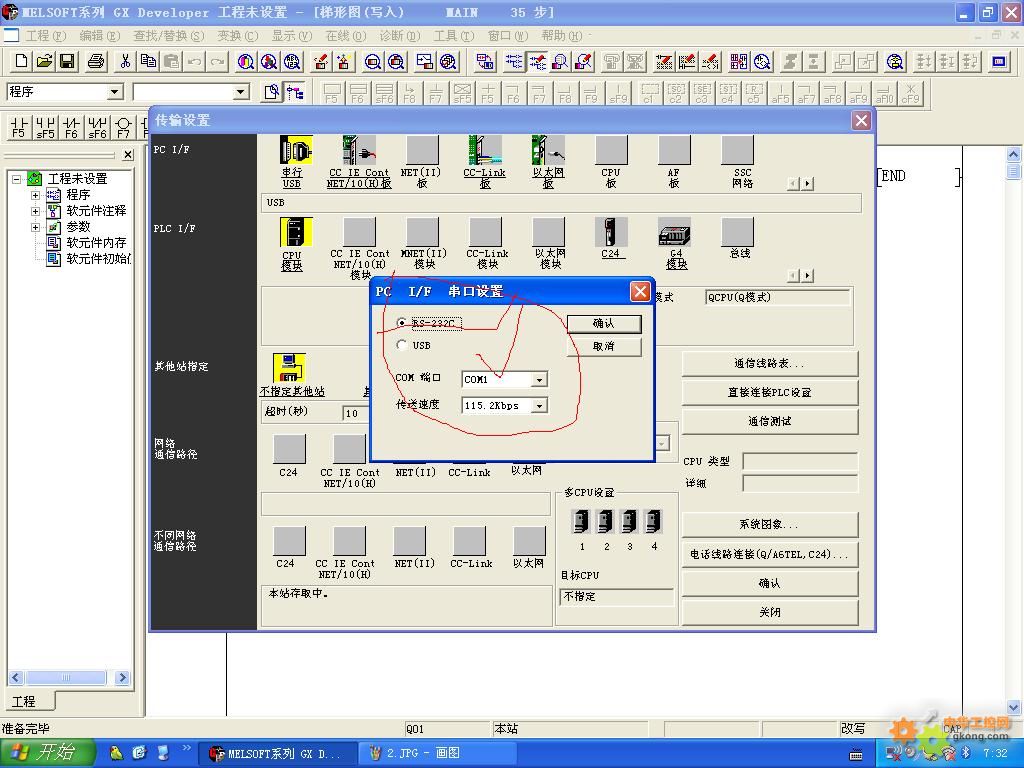Open the COM 端口 dropdown showing COM1
Screen dimensions: 1024x768
[539, 379]
